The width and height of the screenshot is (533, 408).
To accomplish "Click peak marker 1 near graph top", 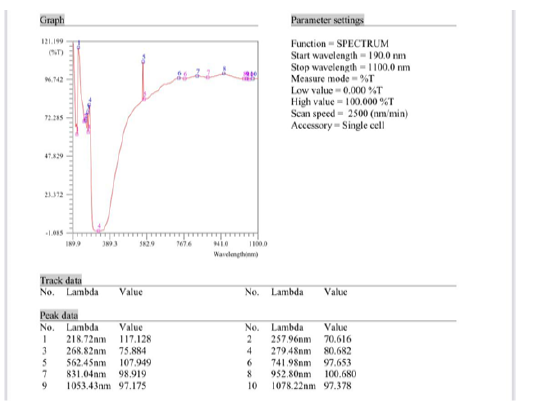I will tap(79, 47).
